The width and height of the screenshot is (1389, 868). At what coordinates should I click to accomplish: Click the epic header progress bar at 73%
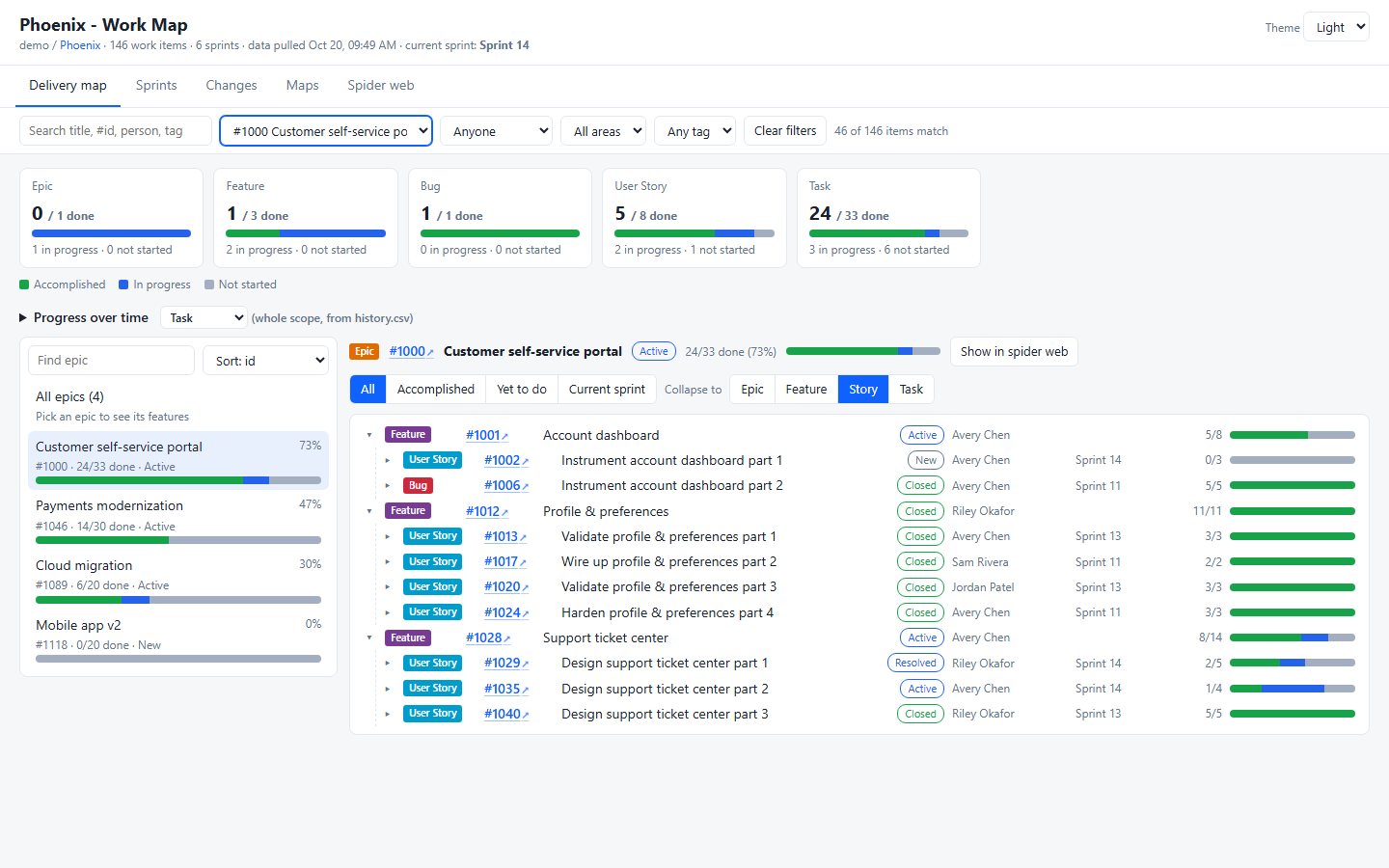[863, 352]
